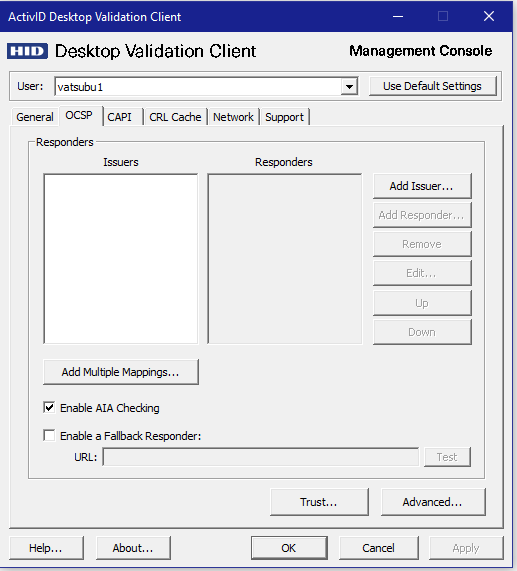Enable a Fallback Responder checkbox
The height and width of the screenshot is (571, 517).
coord(49,435)
